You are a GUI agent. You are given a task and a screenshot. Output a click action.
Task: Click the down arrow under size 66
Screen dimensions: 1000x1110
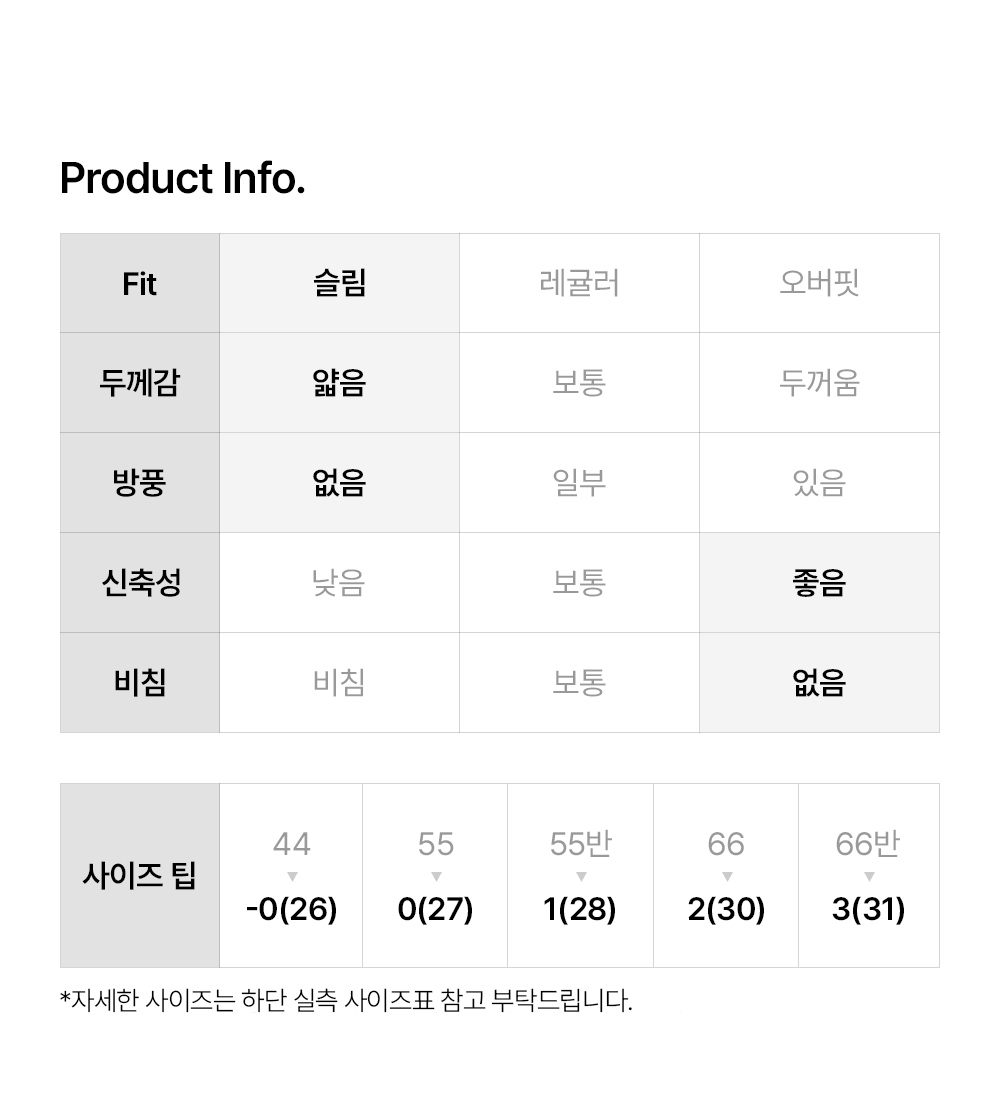click(x=727, y=877)
